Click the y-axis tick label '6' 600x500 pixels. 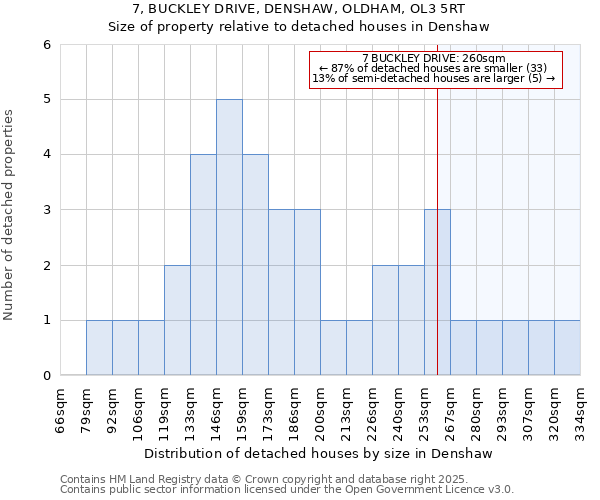[x=47, y=45]
